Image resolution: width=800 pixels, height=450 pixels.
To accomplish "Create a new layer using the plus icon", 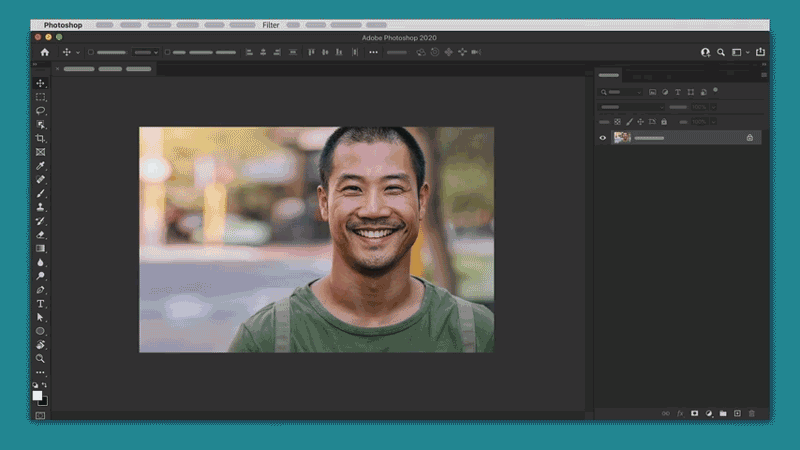I will (737, 413).
